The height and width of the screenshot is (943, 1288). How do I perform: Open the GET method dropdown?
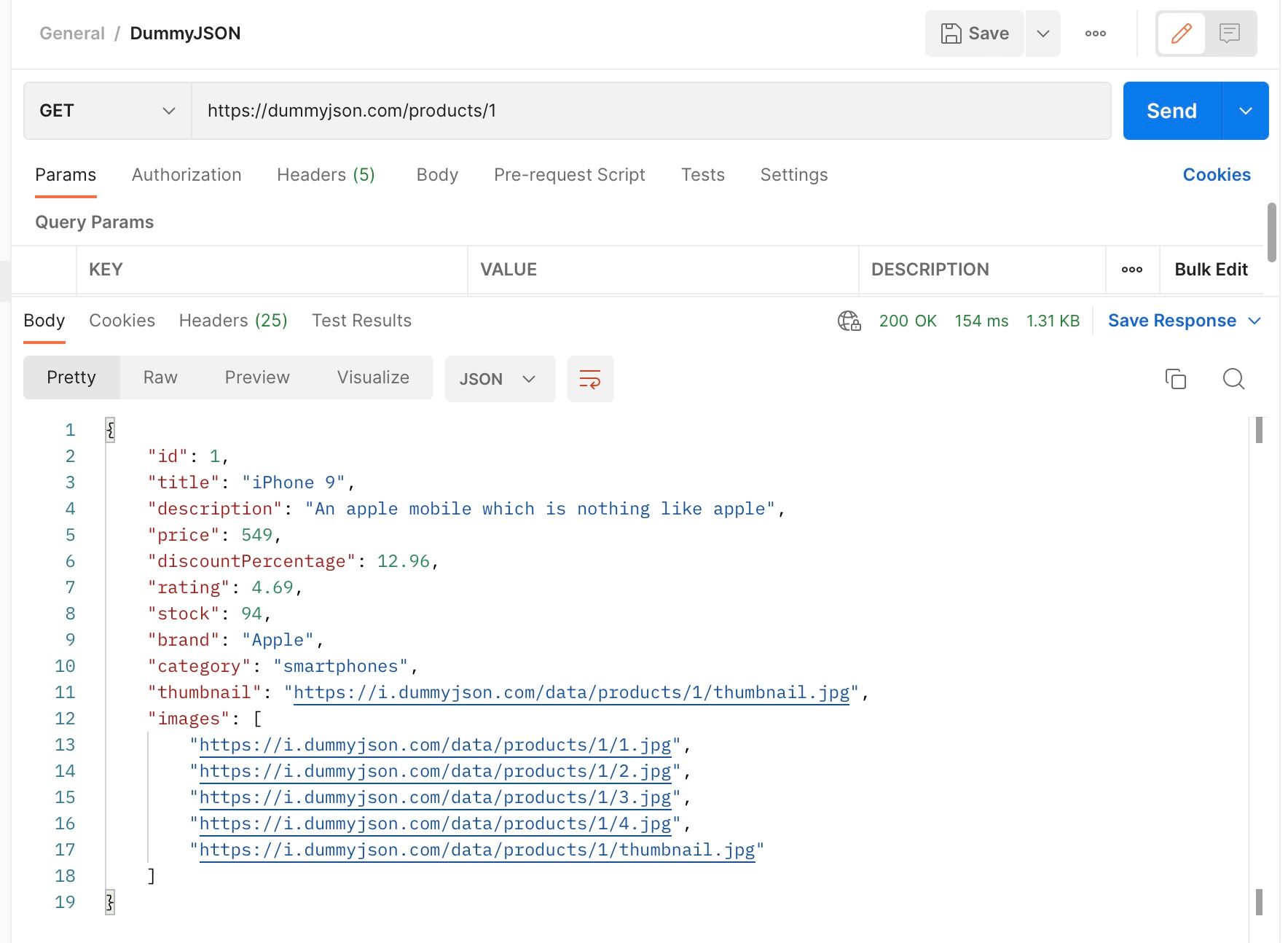pyautogui.click(x=108, y=111)
